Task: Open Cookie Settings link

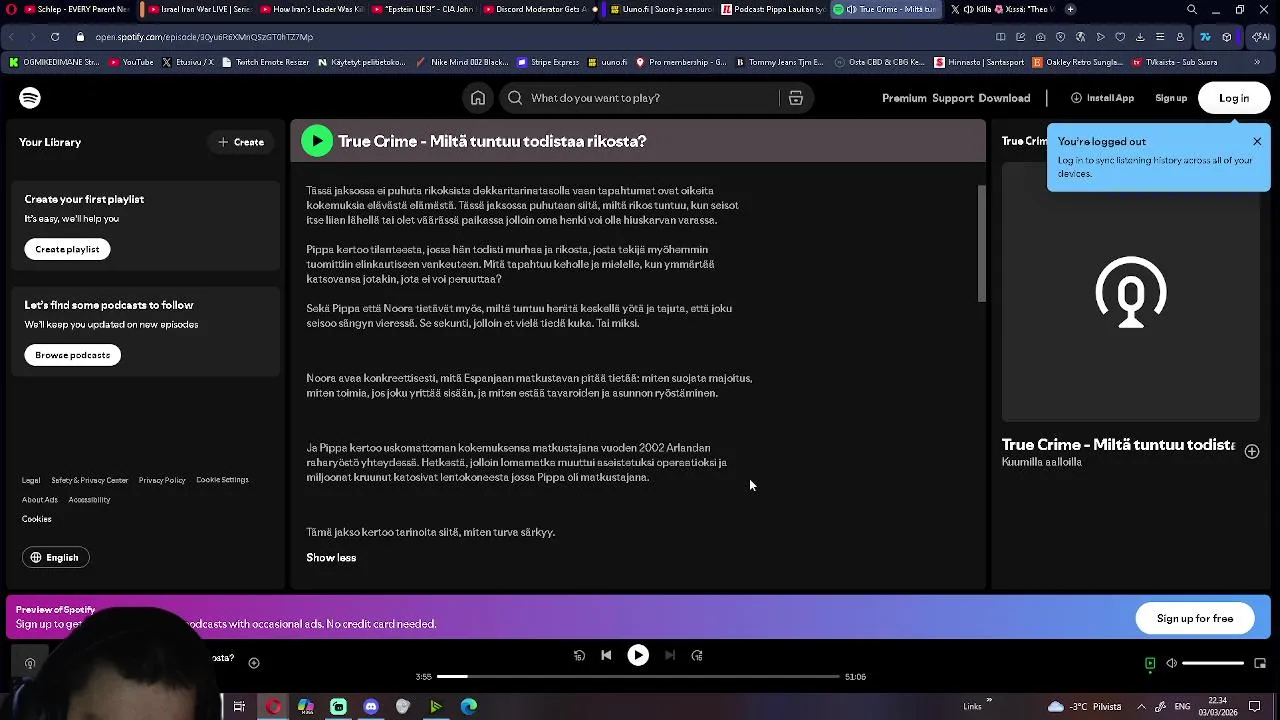Action: coord(222,480)
